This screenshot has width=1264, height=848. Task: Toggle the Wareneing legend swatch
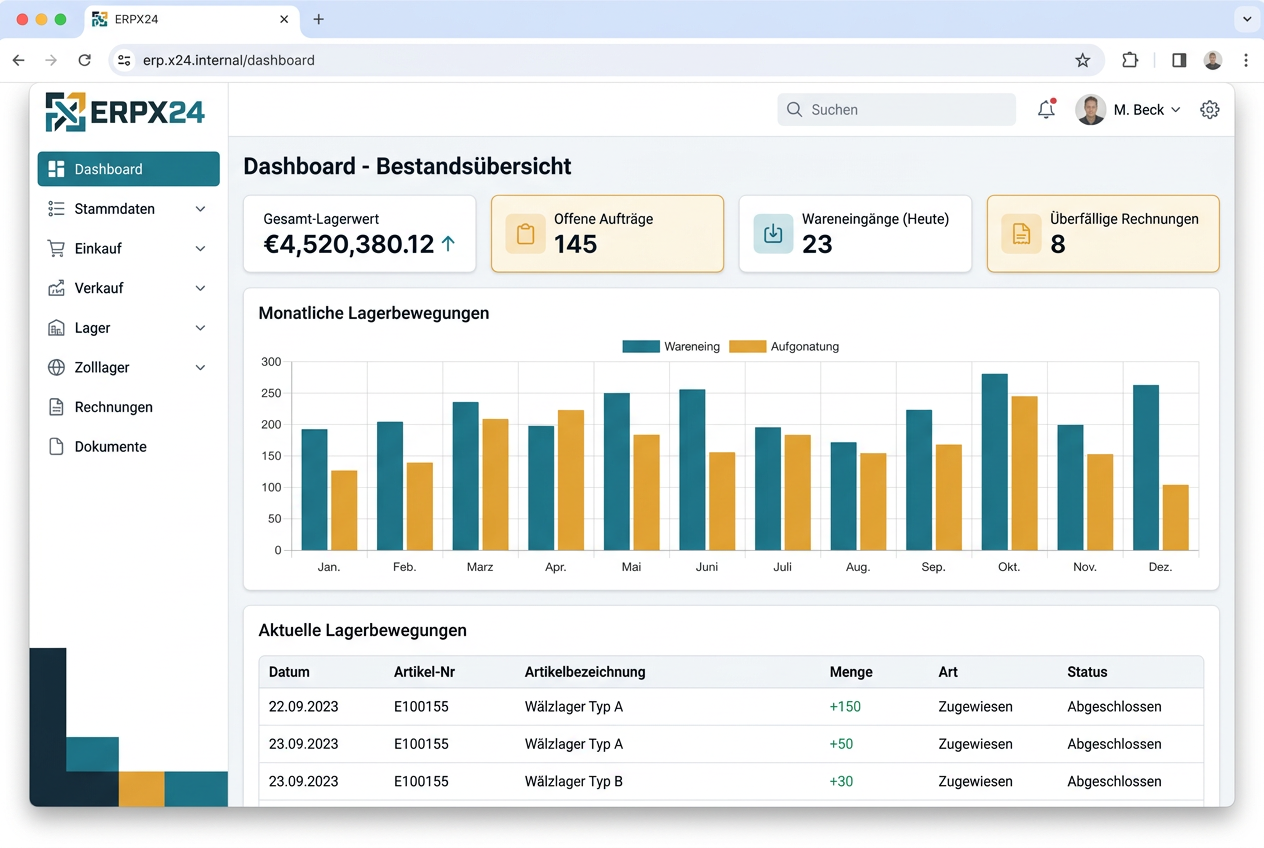[641, 347]
